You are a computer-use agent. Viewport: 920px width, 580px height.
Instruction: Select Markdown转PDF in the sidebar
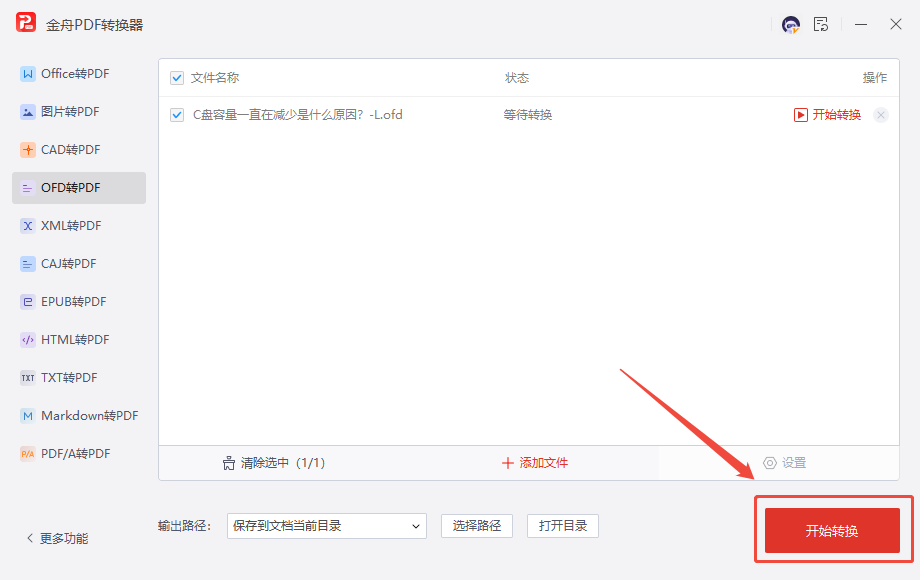coord(79,416)
